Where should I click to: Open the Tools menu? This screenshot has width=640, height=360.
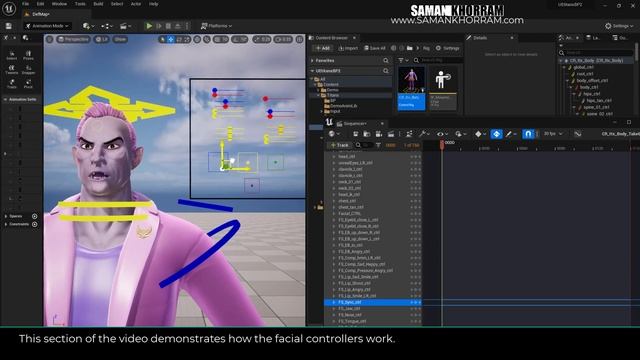[80, 4]
